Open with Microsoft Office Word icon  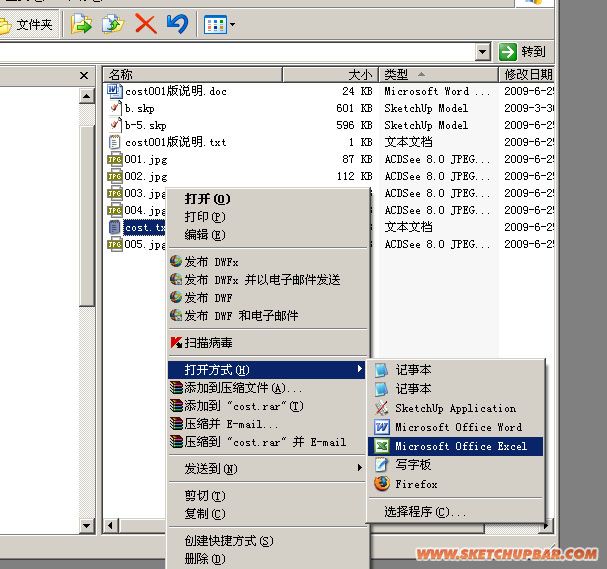point(382,427)
